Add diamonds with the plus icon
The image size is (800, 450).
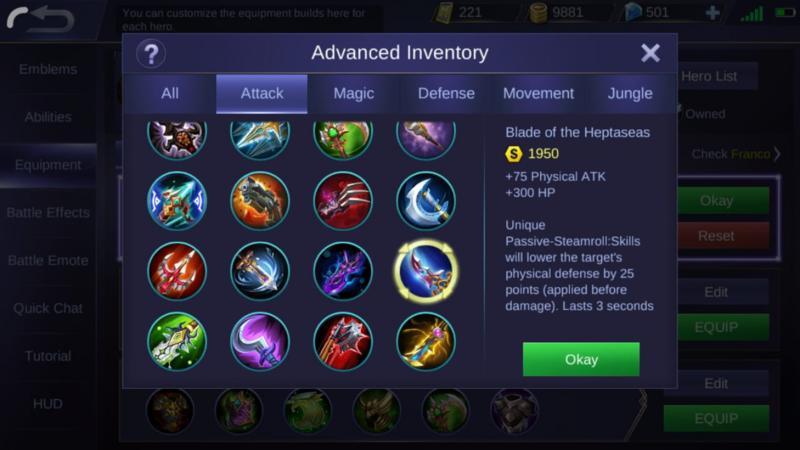point(712,13)
